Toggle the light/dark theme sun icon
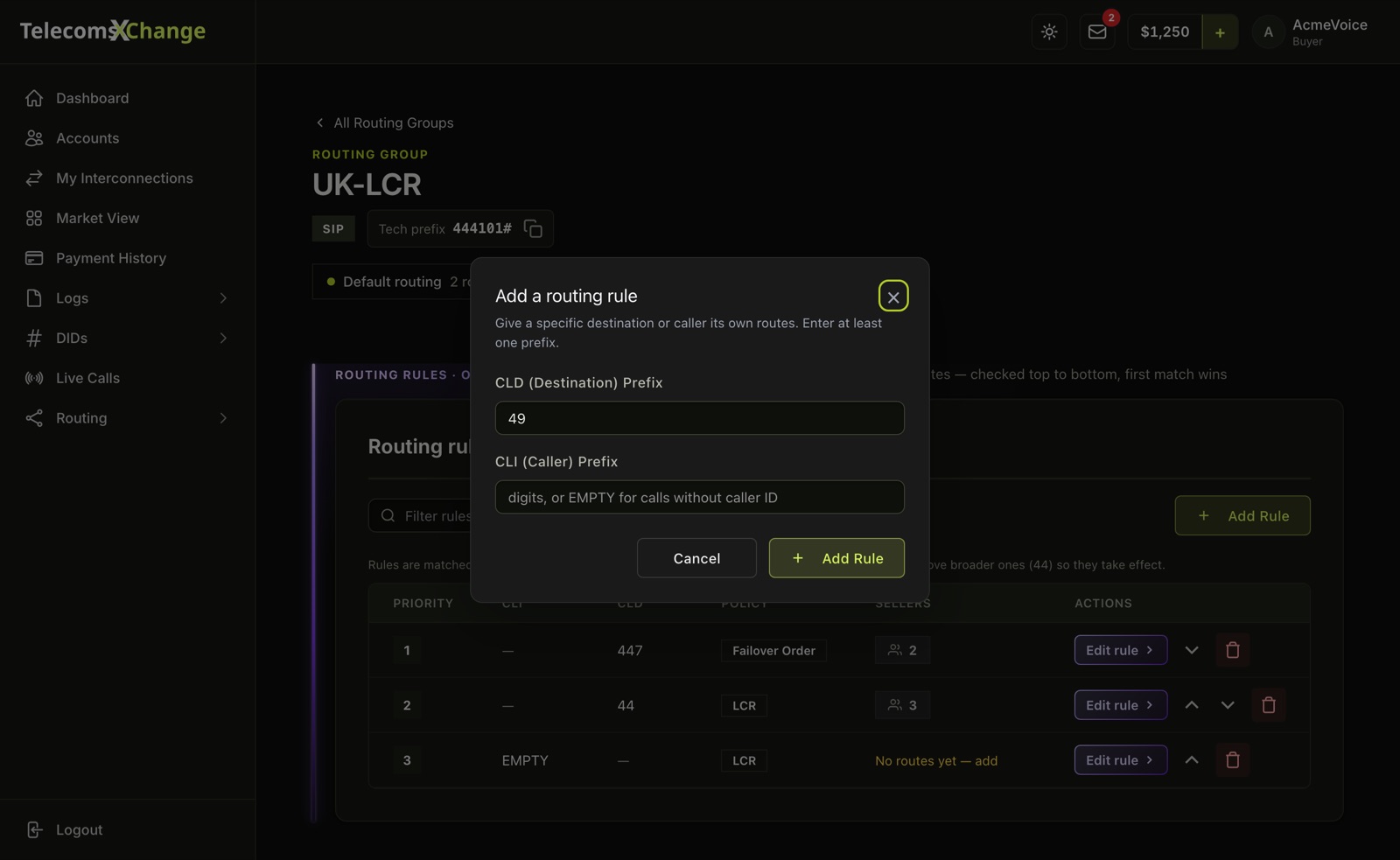The height and width of the screenshot is (860, 1400). click(x=1049, y=32)
